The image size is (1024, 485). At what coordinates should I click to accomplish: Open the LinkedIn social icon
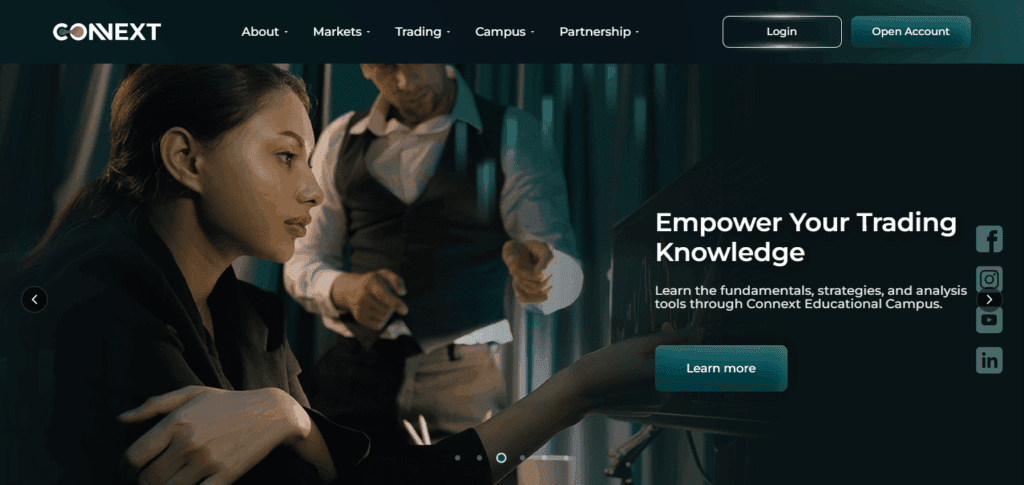pos(989,360)
